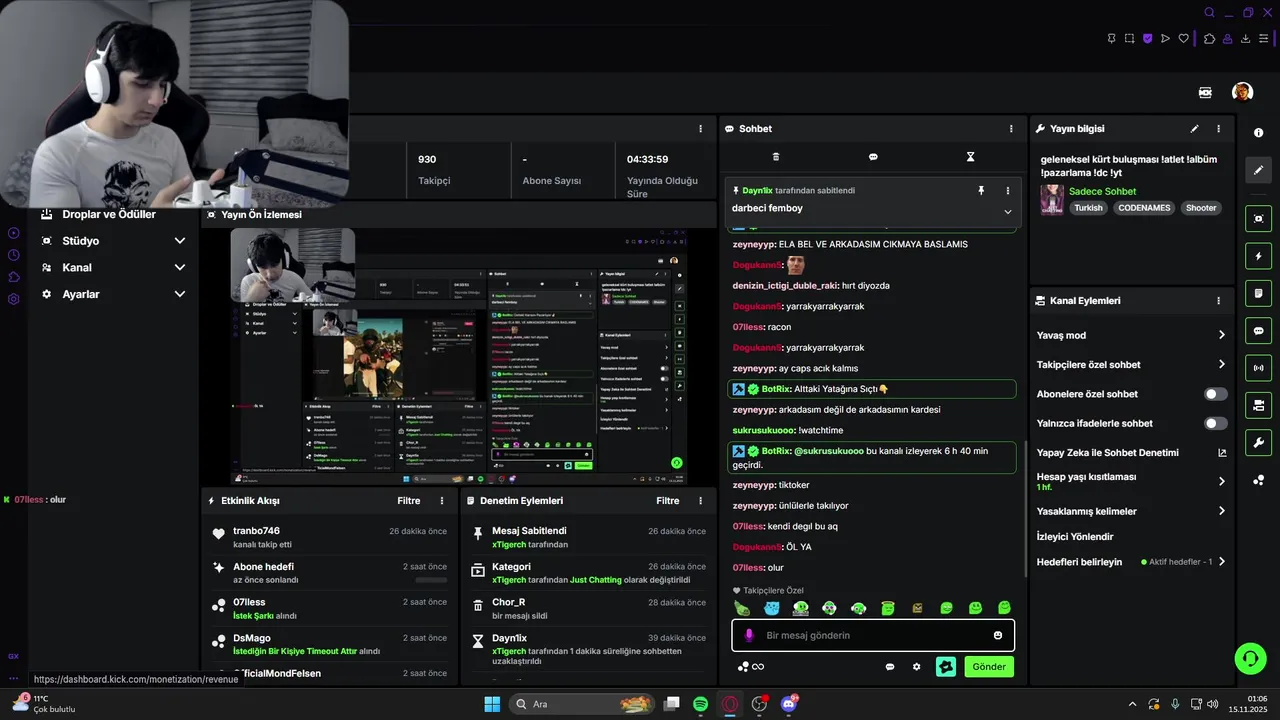Click the hourglass icon in chat toolbar

pyautogui.click(x=970, y=157)
